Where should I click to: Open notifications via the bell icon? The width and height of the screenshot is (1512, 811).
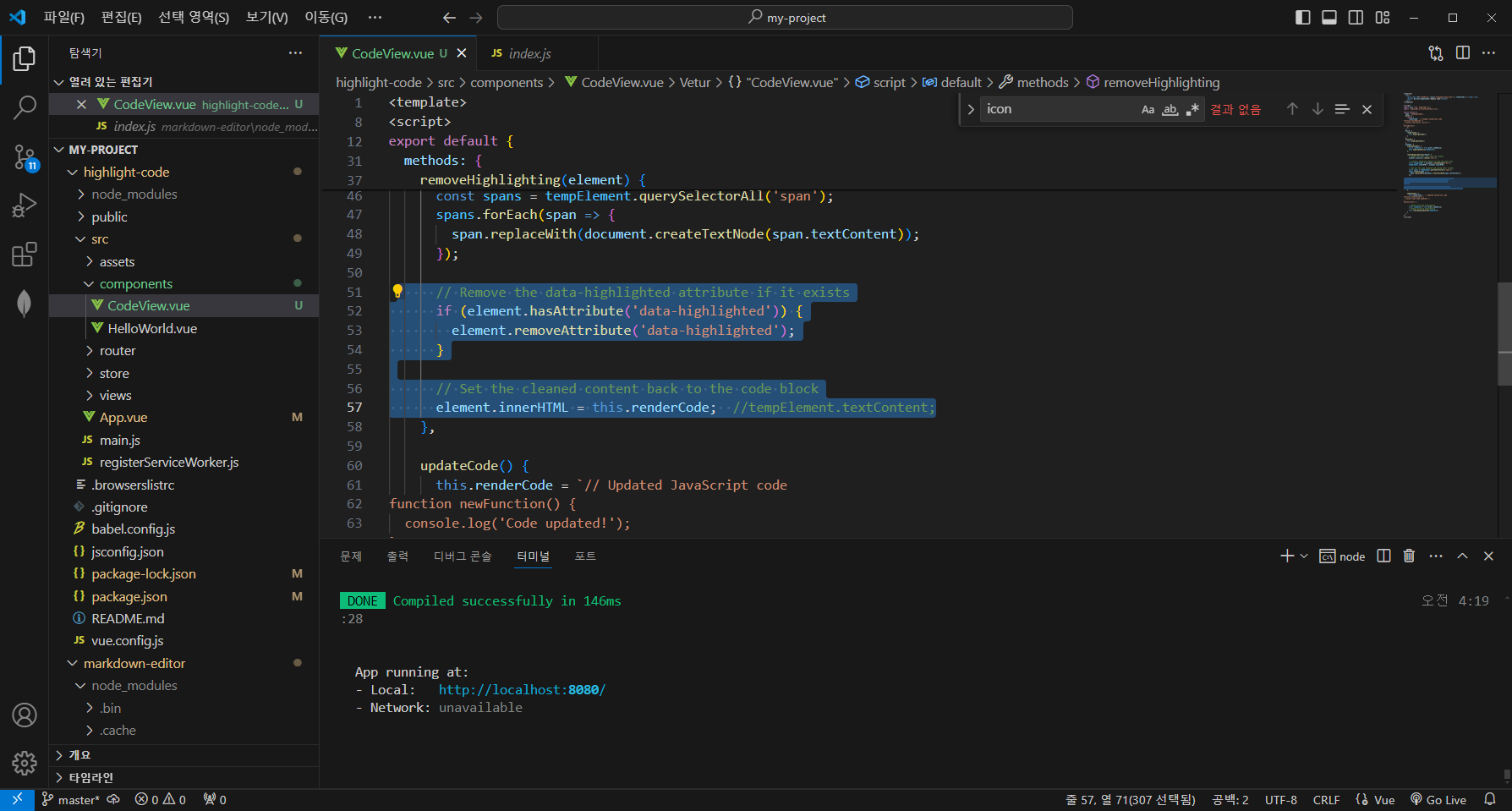(x=1490, y=799)
